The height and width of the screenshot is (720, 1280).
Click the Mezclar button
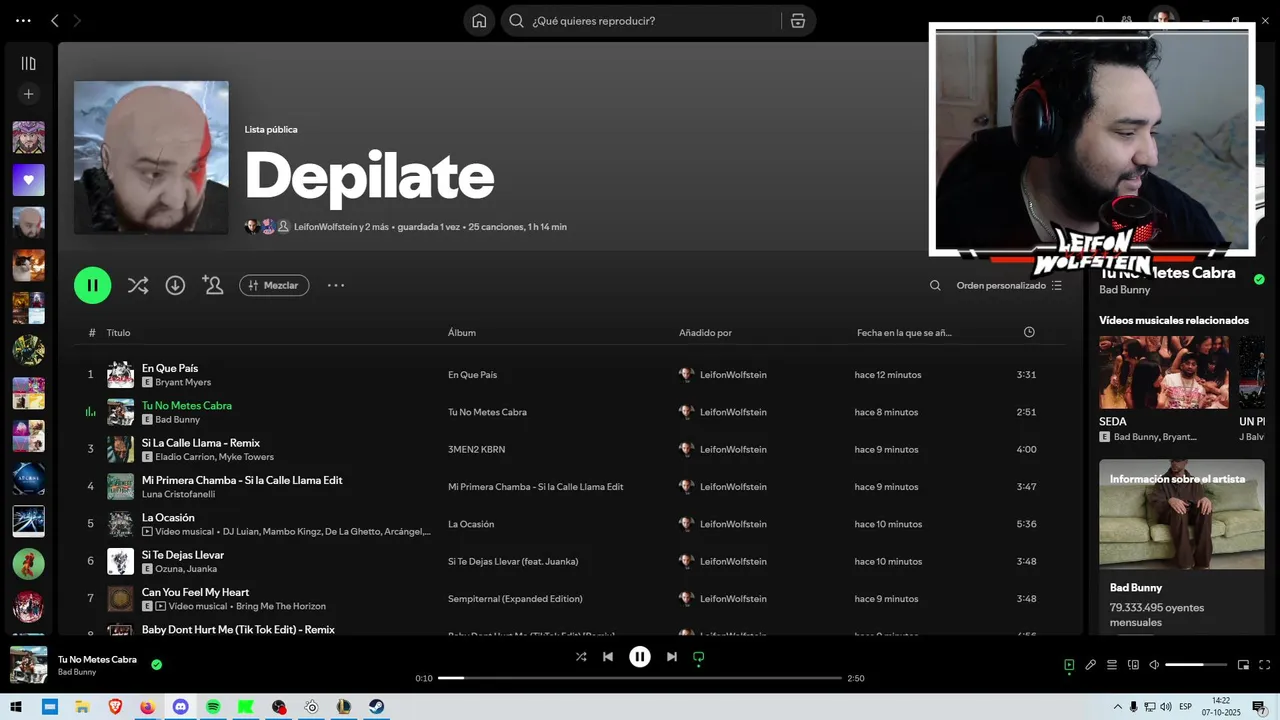(274, 285)
